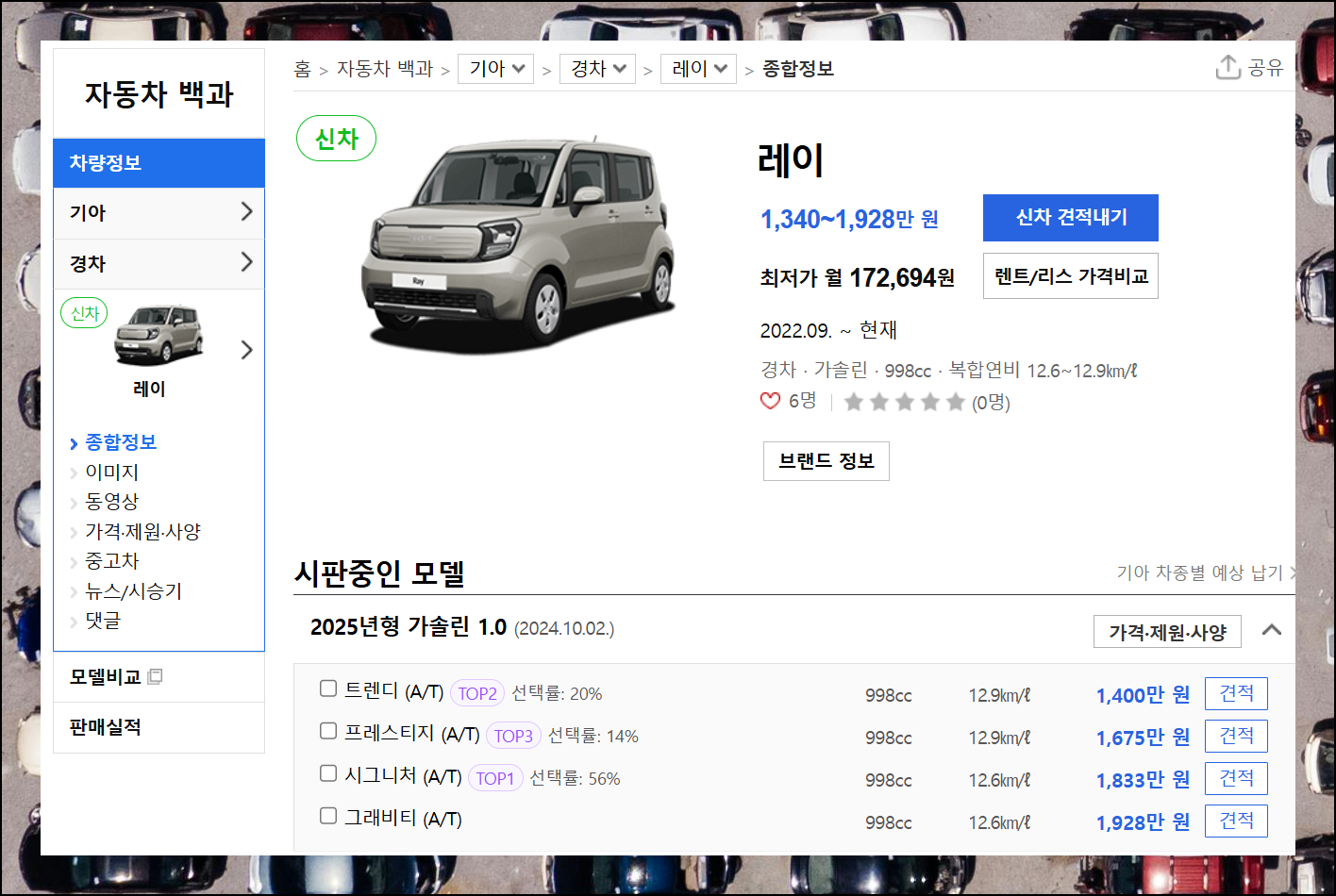
Task: Click the 자동차 백과 breadcrumb link
Action: coord(385,69)
